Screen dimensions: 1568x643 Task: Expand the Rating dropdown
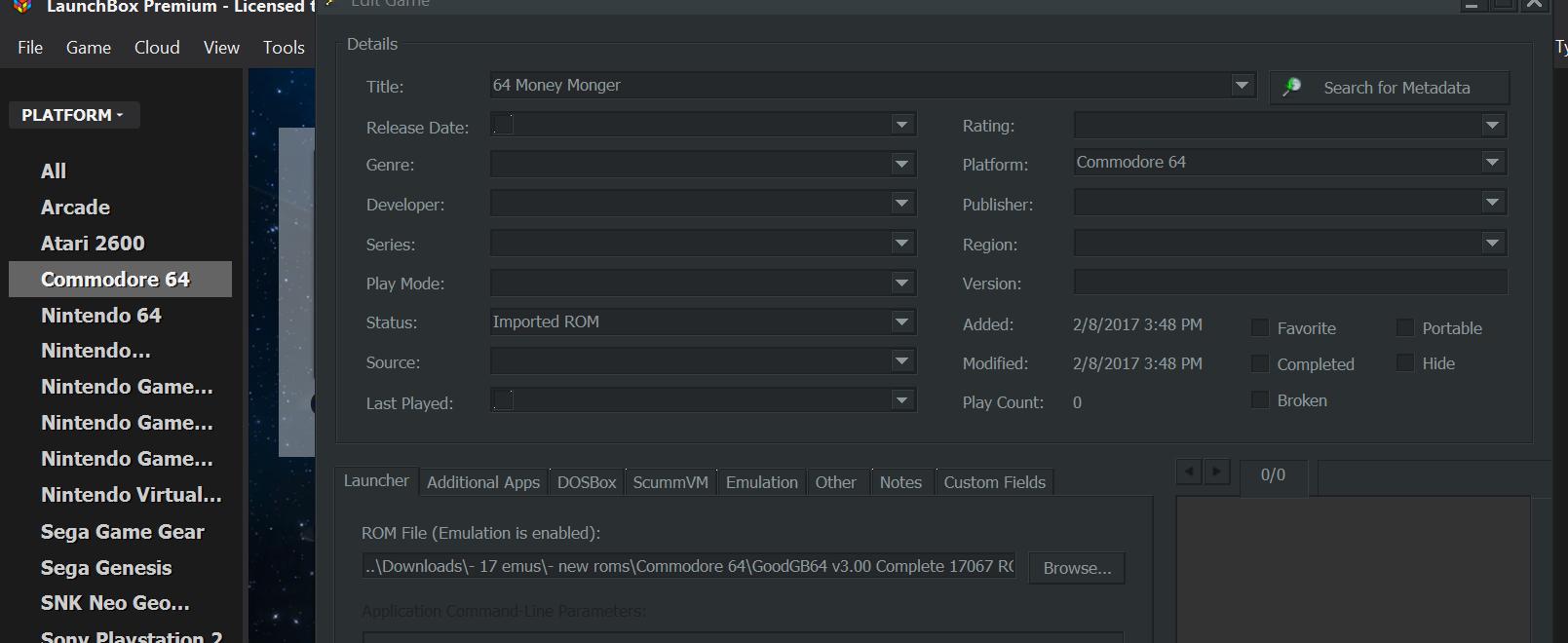[x=1493, y=125]
